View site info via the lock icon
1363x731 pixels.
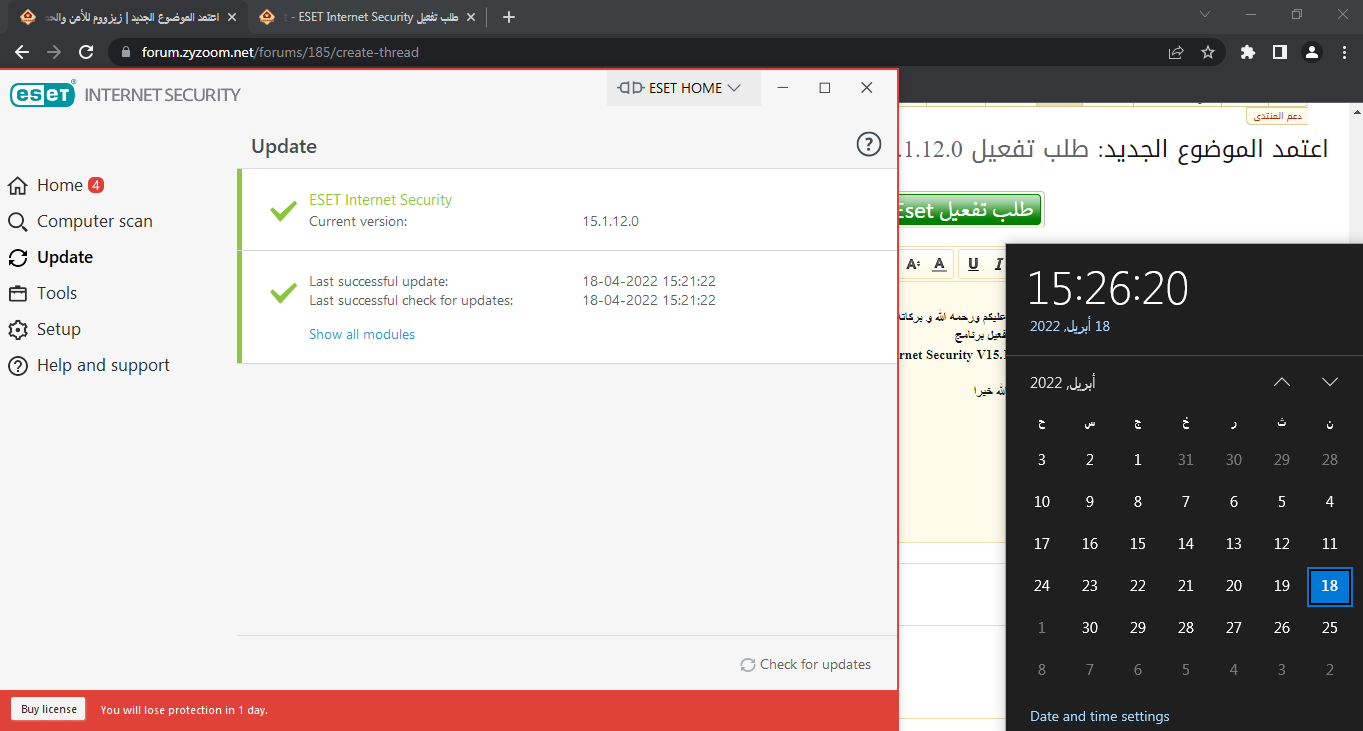coord(125,52)
